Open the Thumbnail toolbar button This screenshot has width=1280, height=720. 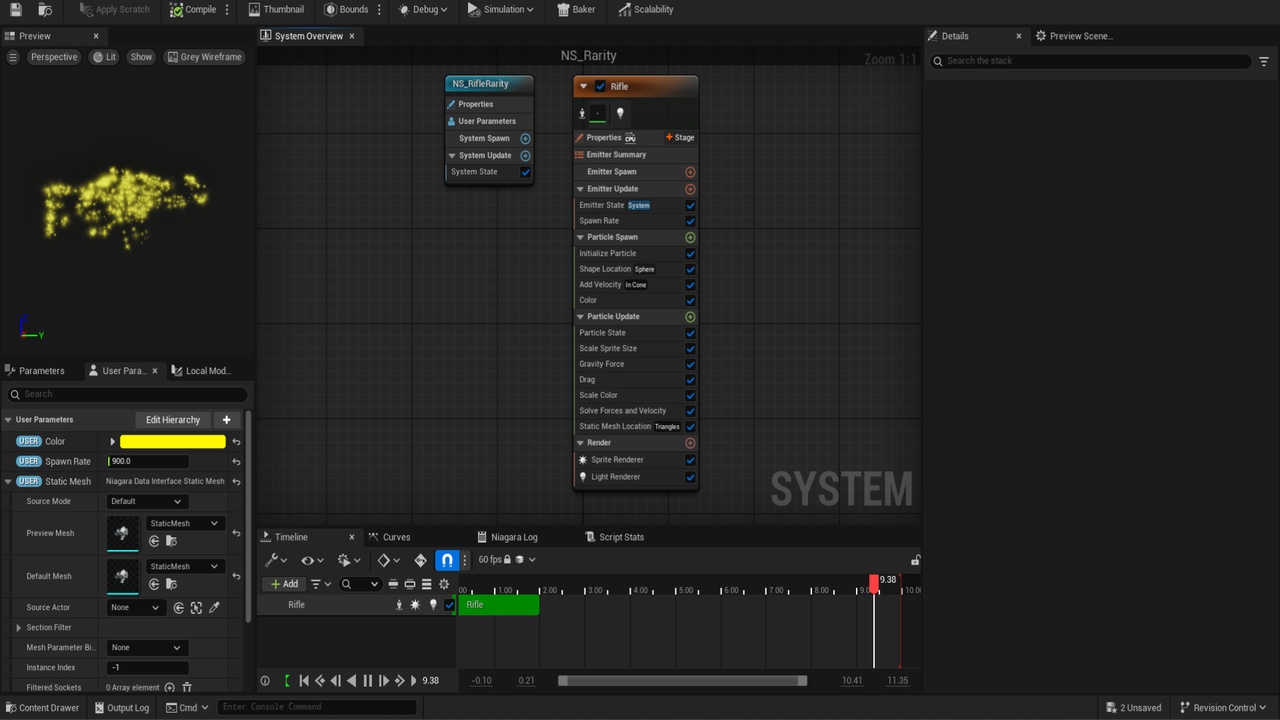coord(276,9)
